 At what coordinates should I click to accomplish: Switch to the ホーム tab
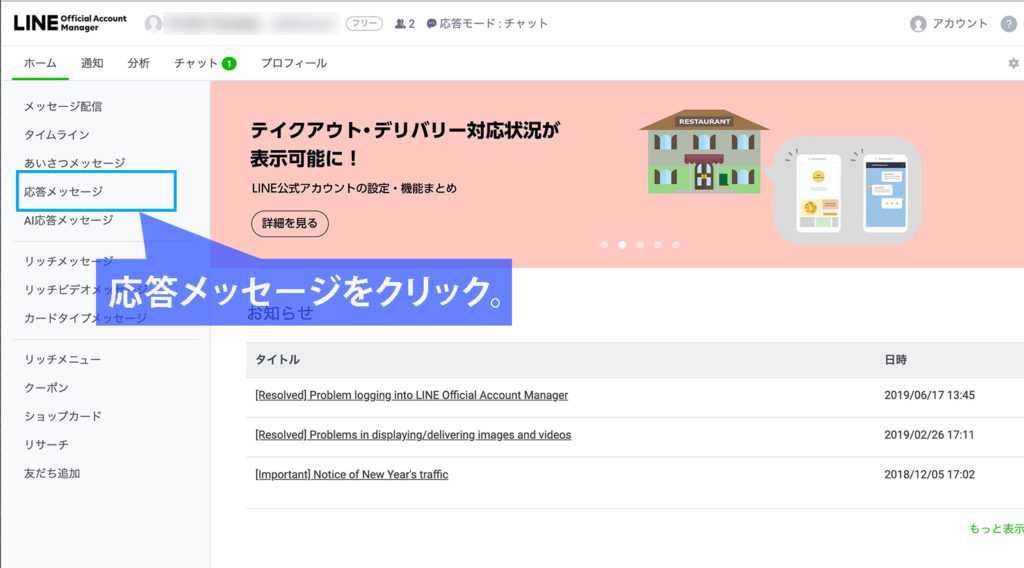tap(40, 63)
